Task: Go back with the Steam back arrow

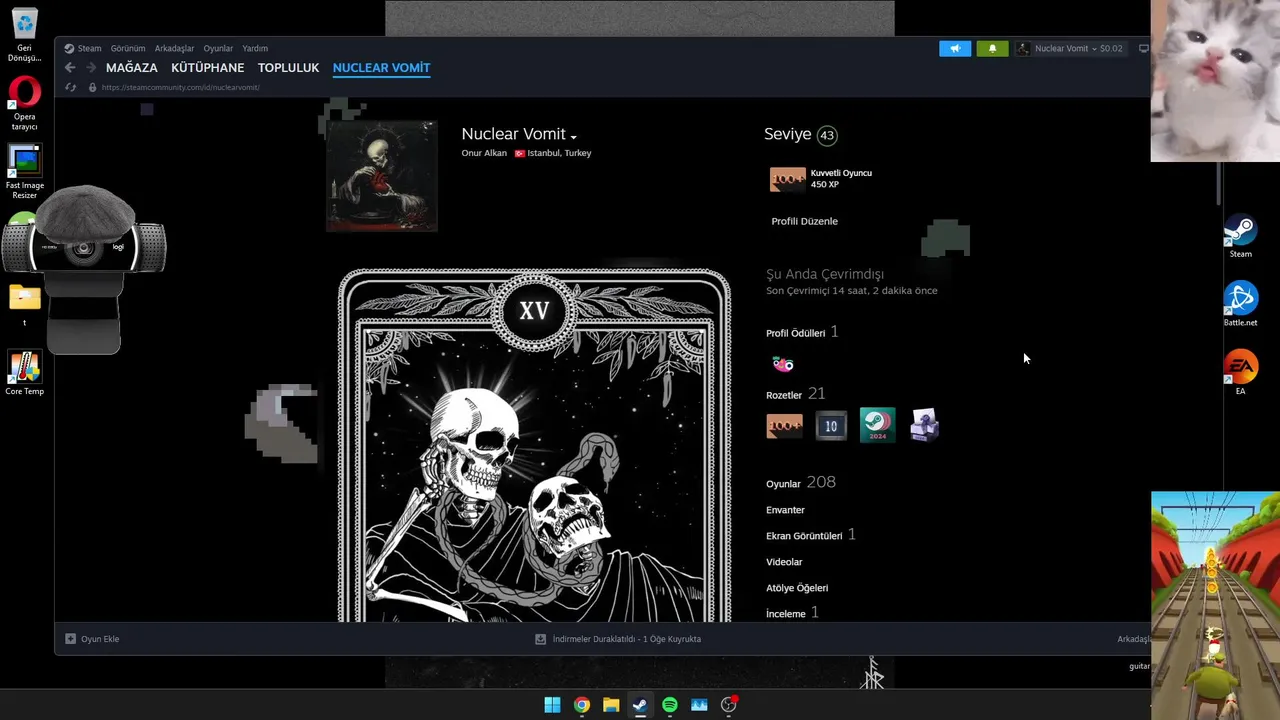Action: [70, 68]
